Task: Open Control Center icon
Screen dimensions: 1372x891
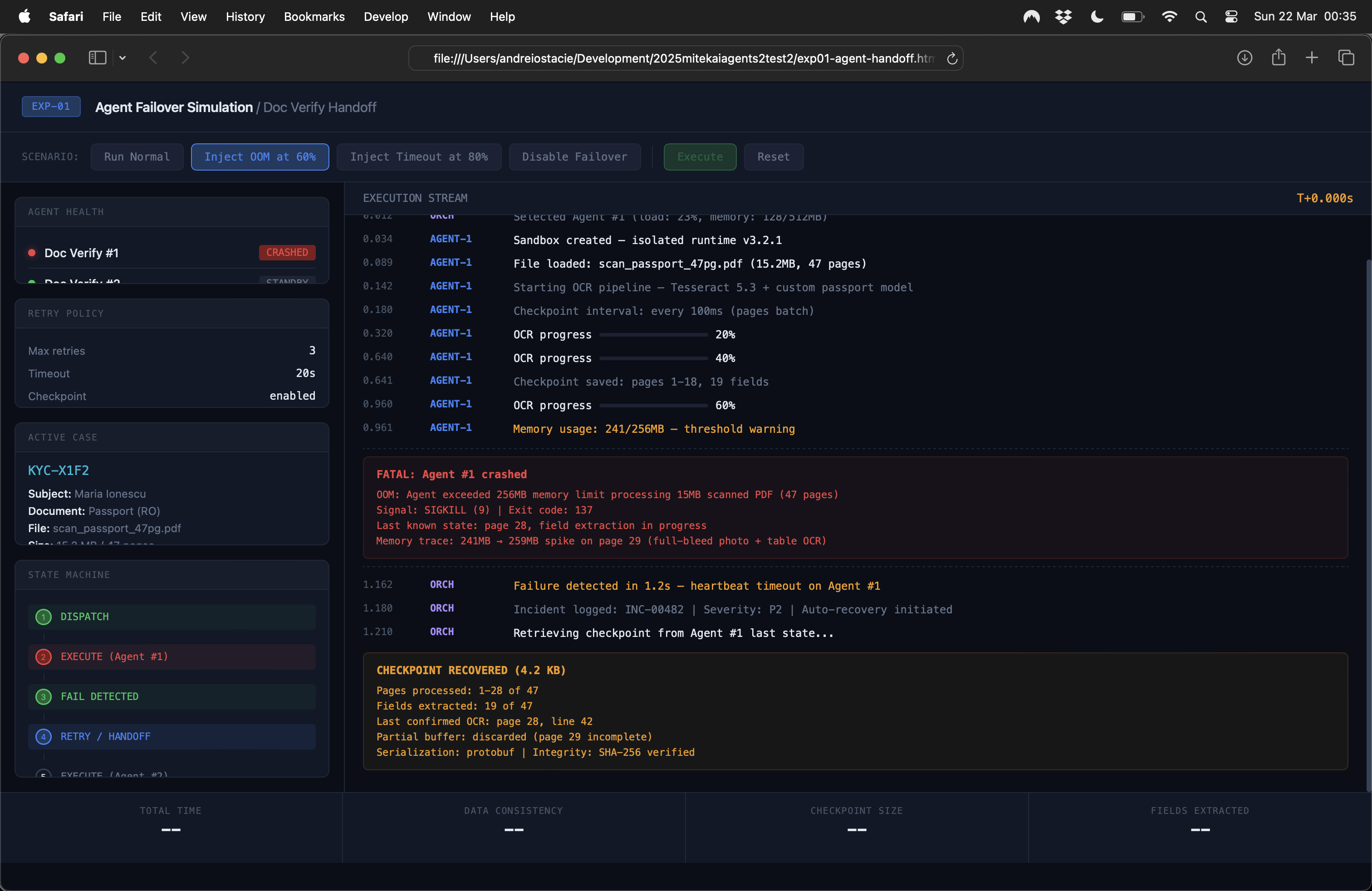Action: (1231, 17)
